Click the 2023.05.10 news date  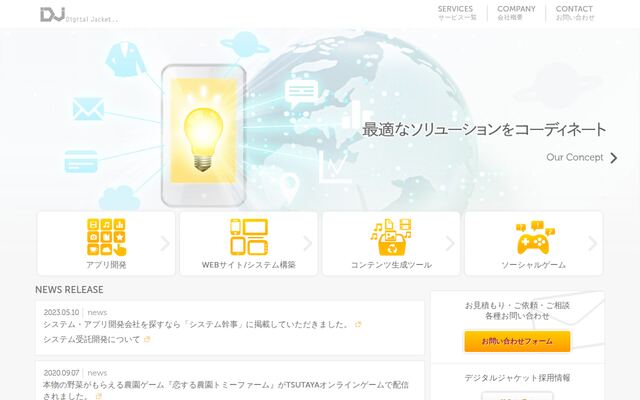tap(61, 313)
